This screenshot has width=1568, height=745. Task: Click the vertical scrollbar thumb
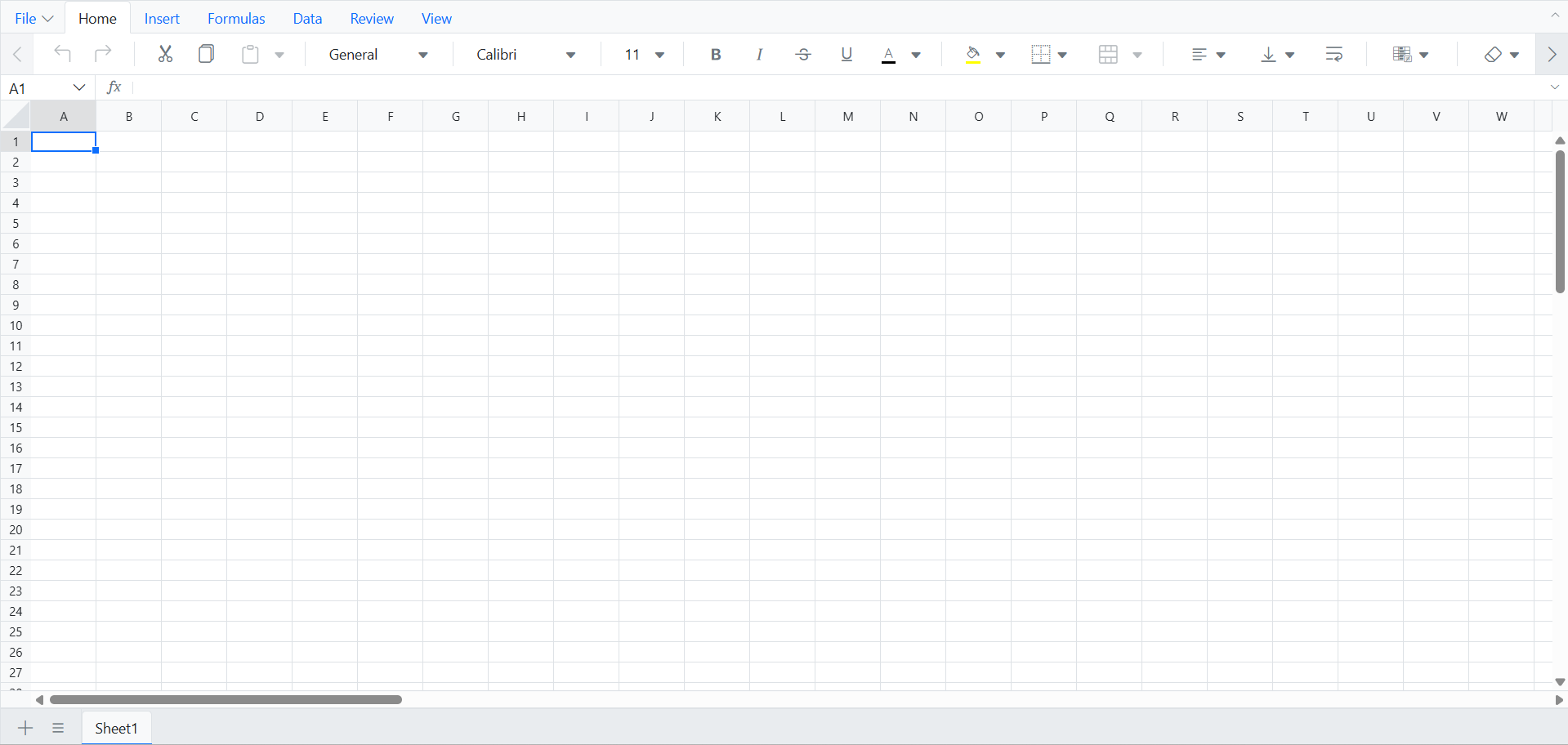(x=1560, y=221)
